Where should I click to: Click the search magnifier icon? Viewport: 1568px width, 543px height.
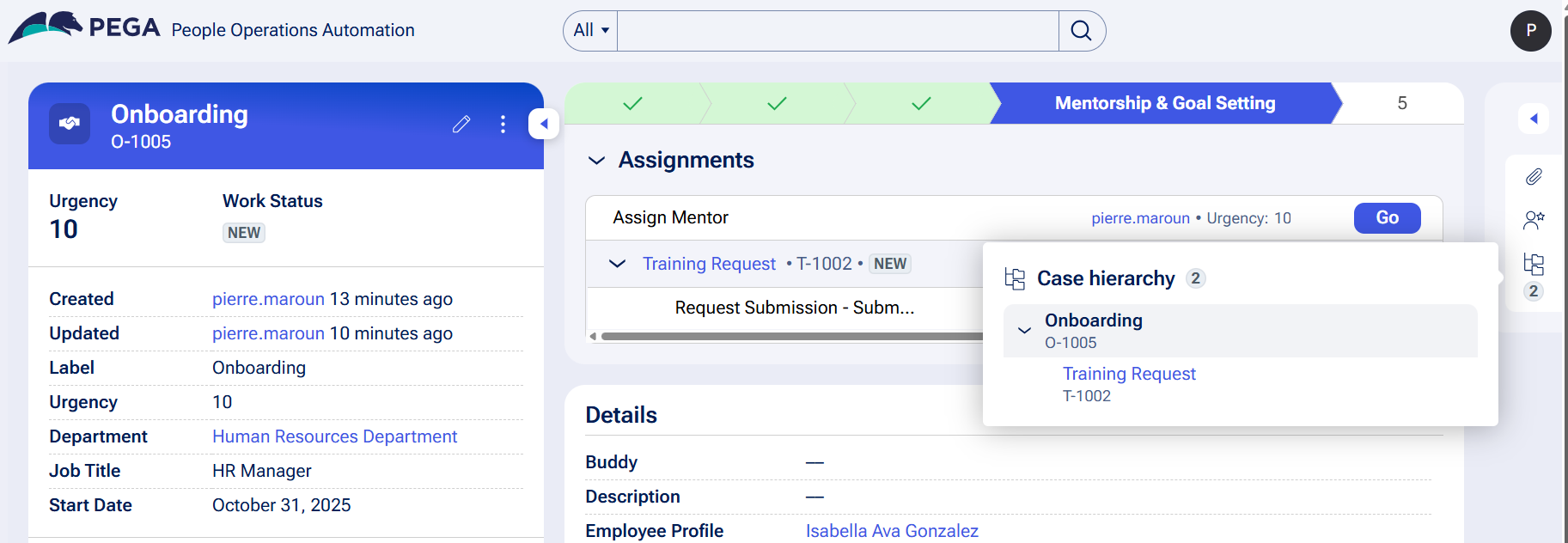click(x=1081, y=31)
